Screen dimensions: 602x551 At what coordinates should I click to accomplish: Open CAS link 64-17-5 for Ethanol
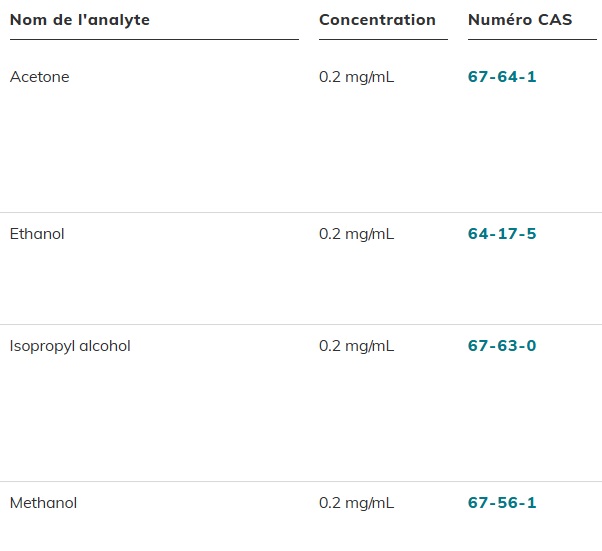click(502, 234)
